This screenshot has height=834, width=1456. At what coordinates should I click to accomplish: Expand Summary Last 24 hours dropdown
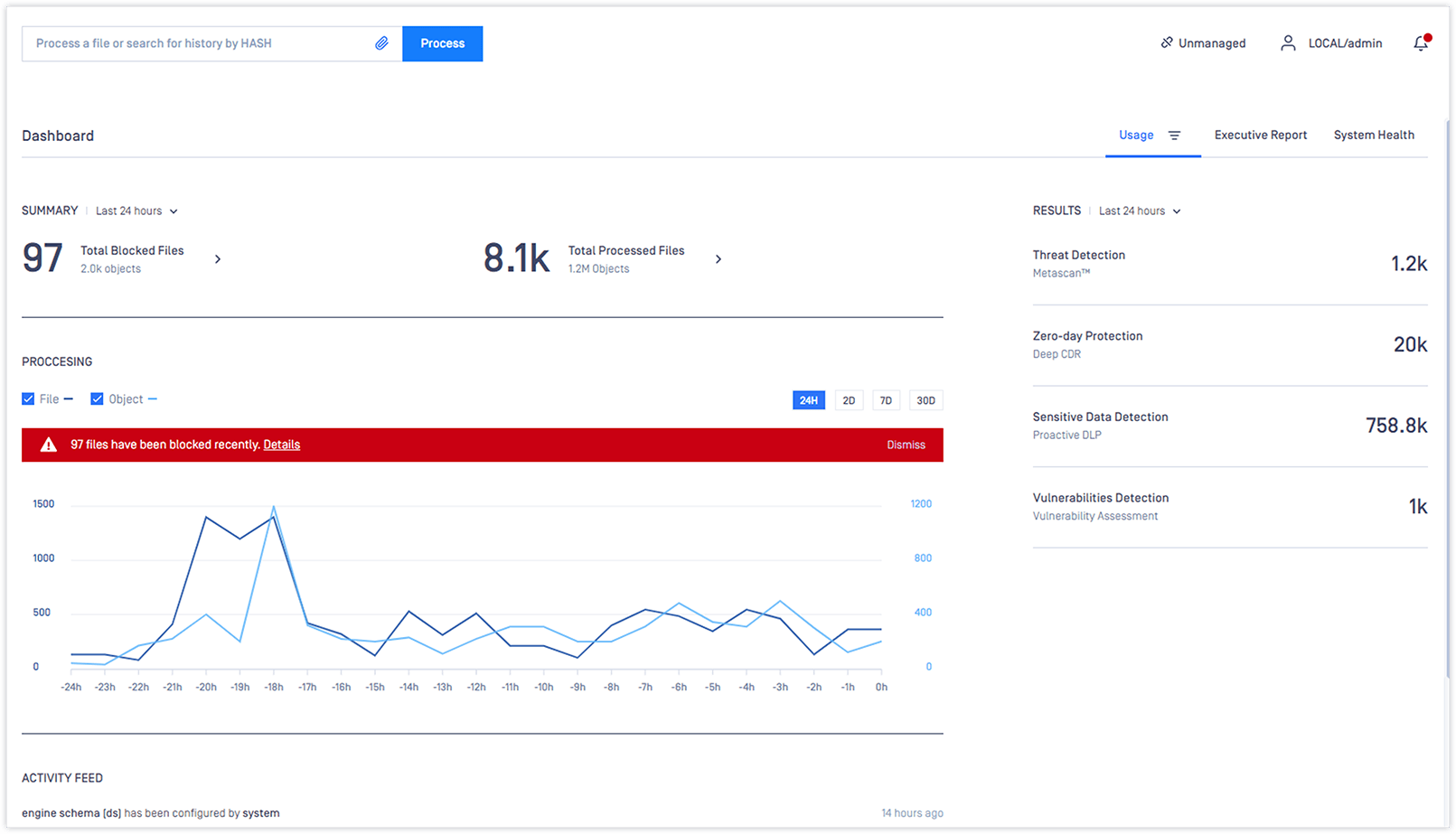pyautogui.click(x=137, y=211)
